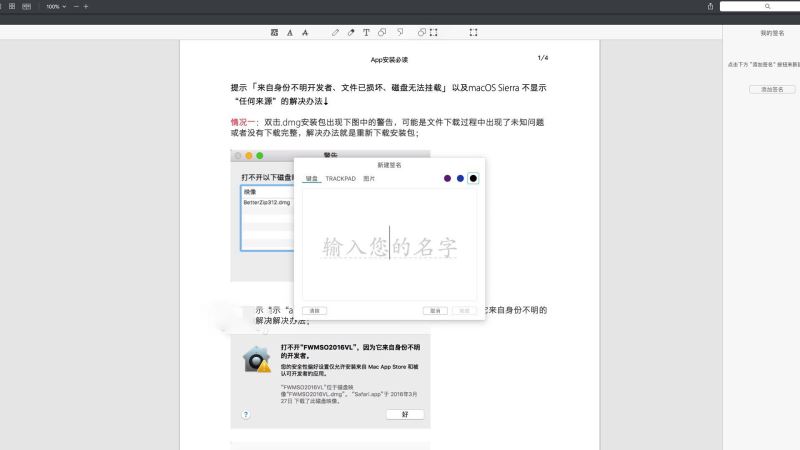This screenshot has height=450, width=800.
Task: Pick the blue signature color
Action: (x=460, y=178)
